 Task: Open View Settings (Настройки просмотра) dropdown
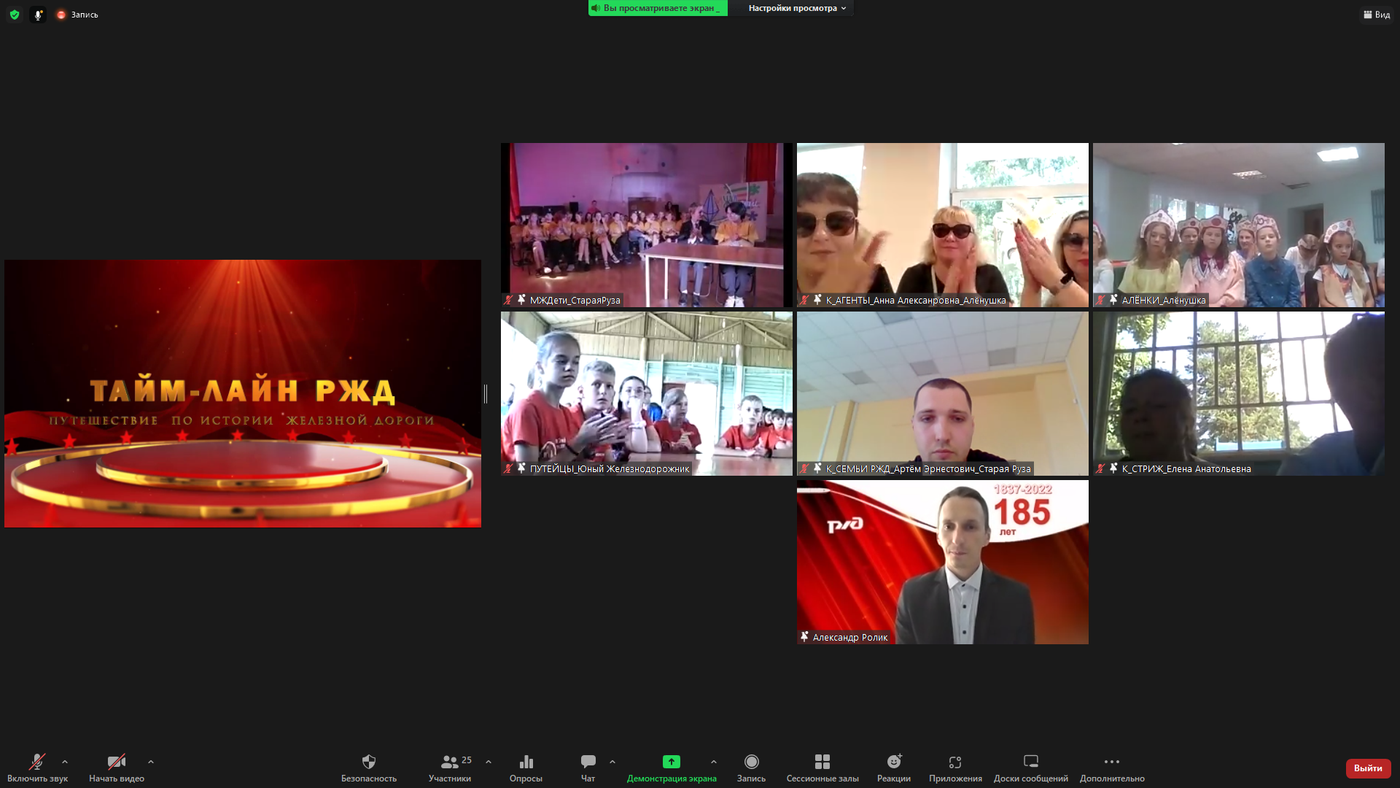click(x=797, y=8)
